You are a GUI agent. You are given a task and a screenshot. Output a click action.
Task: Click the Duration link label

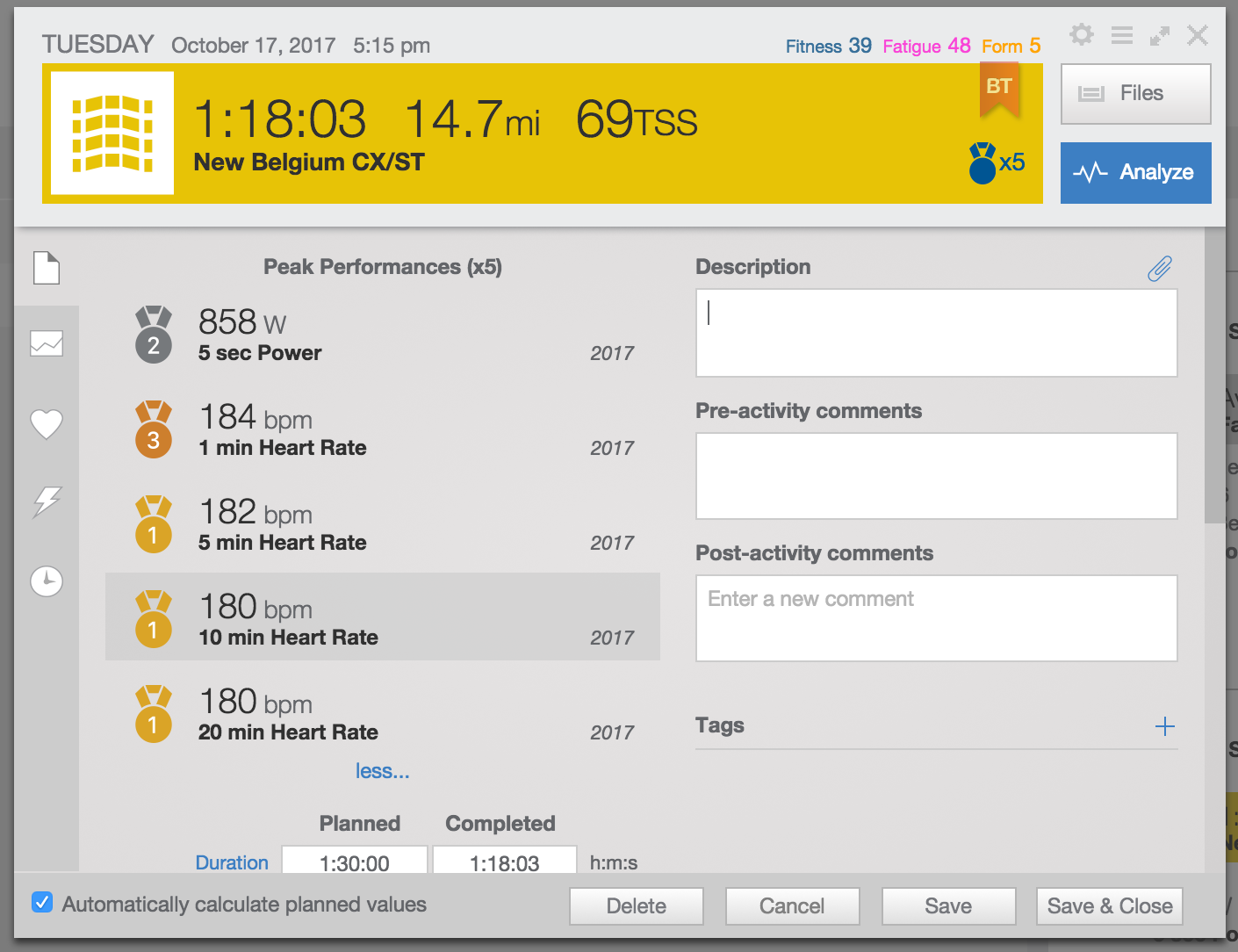coord(232,862)
